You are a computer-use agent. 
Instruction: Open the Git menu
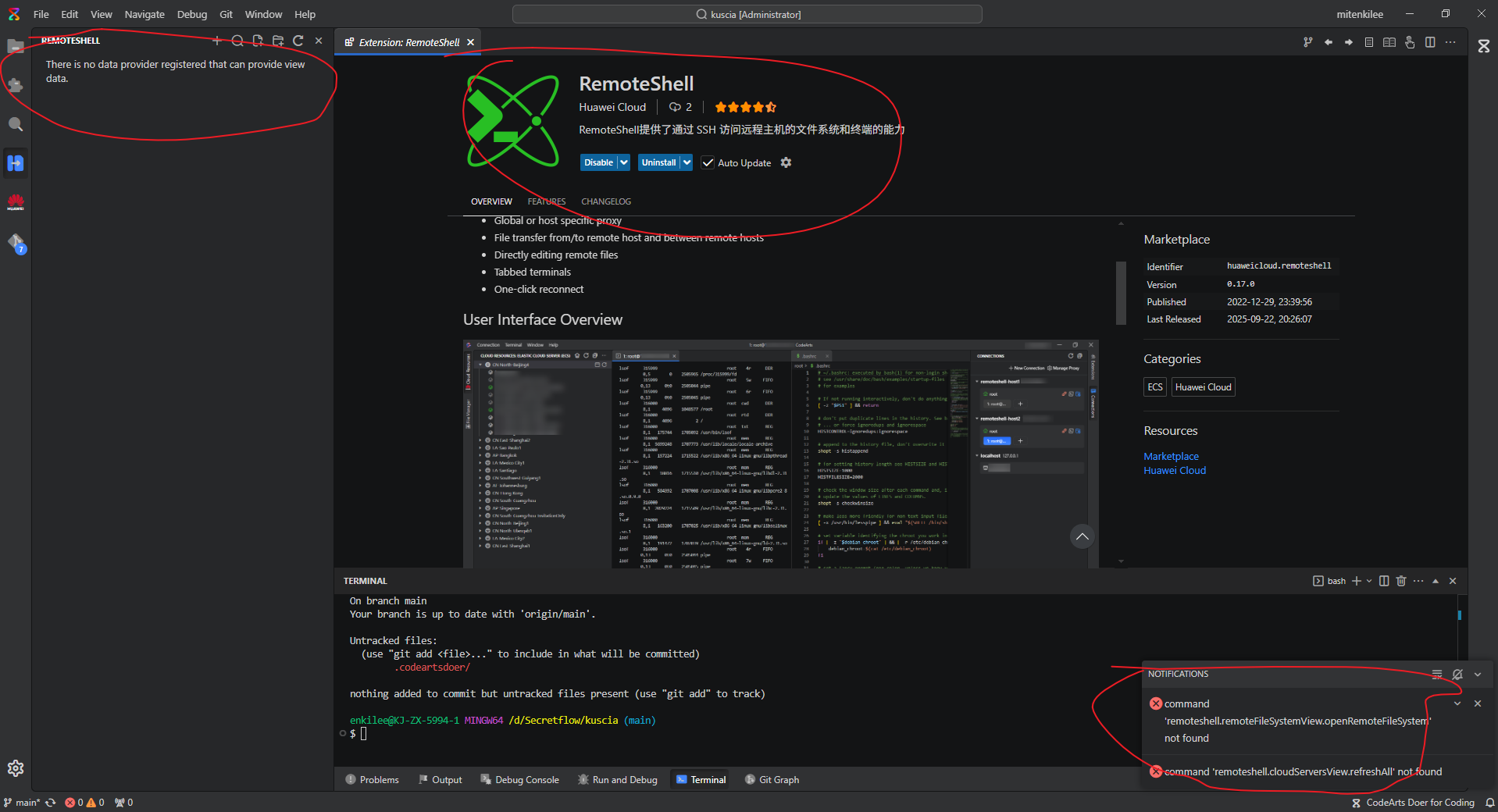coord(226,14)
